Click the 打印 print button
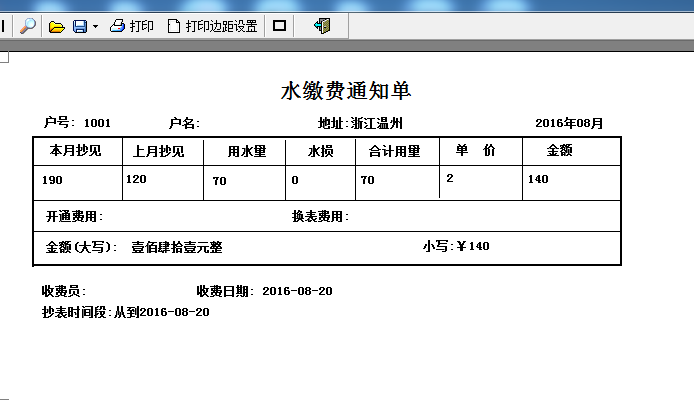The image size is (694, 400). (x=132, y=26)
